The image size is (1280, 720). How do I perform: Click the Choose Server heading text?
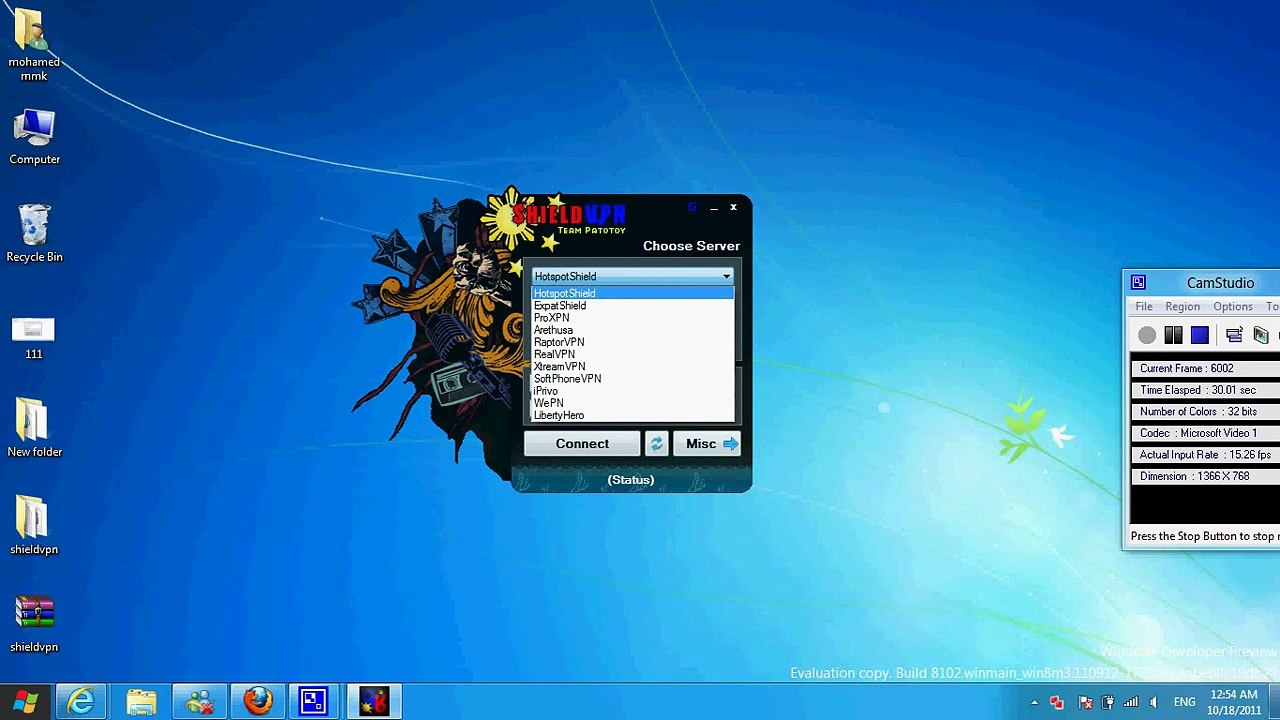[x=692, y=246]
